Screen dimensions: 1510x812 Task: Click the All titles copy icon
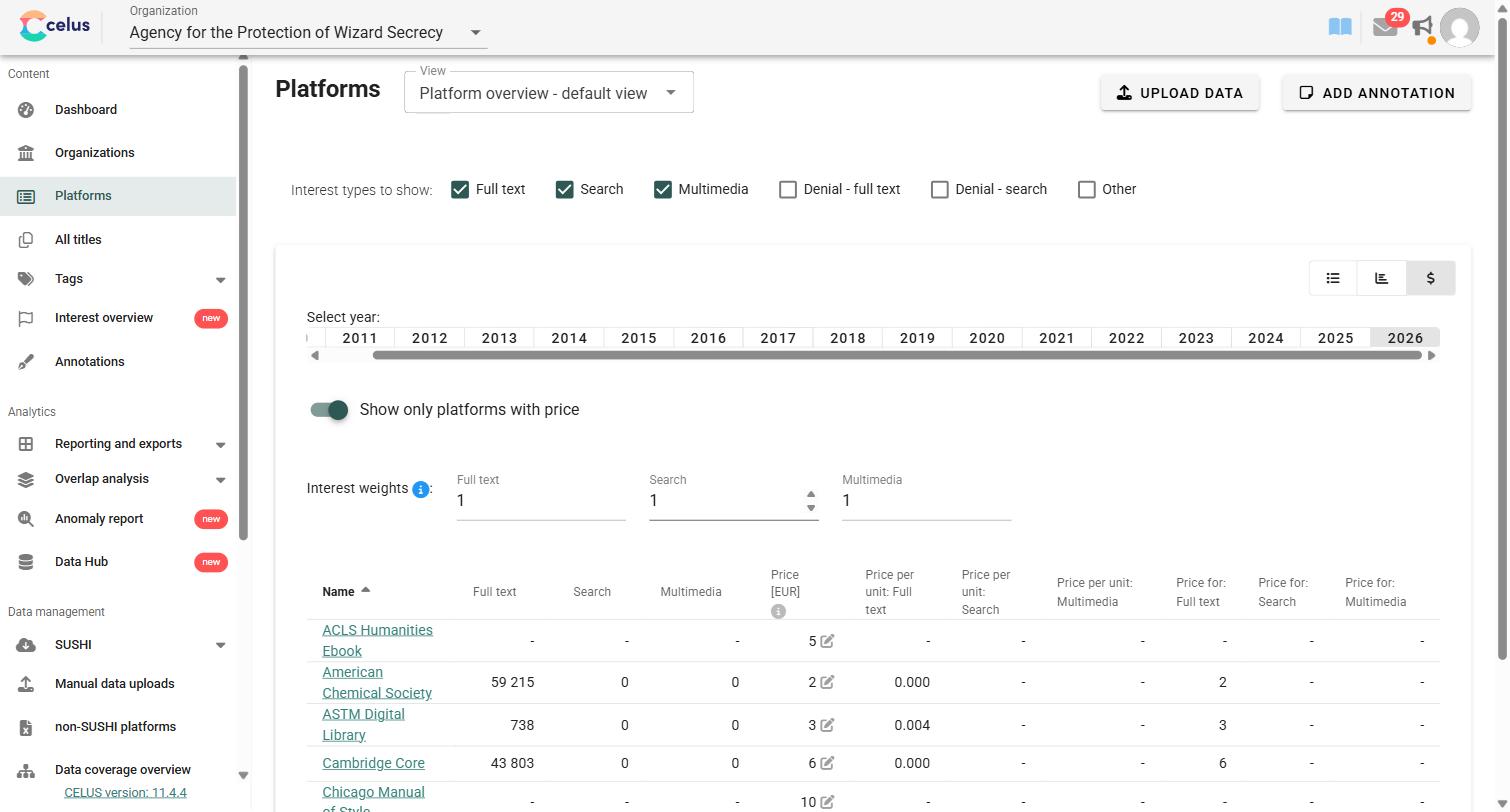coord(26,240)
